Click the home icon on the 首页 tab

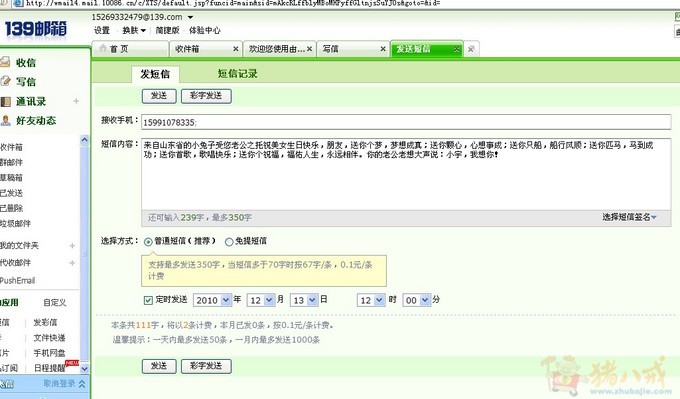coord(103,48)
